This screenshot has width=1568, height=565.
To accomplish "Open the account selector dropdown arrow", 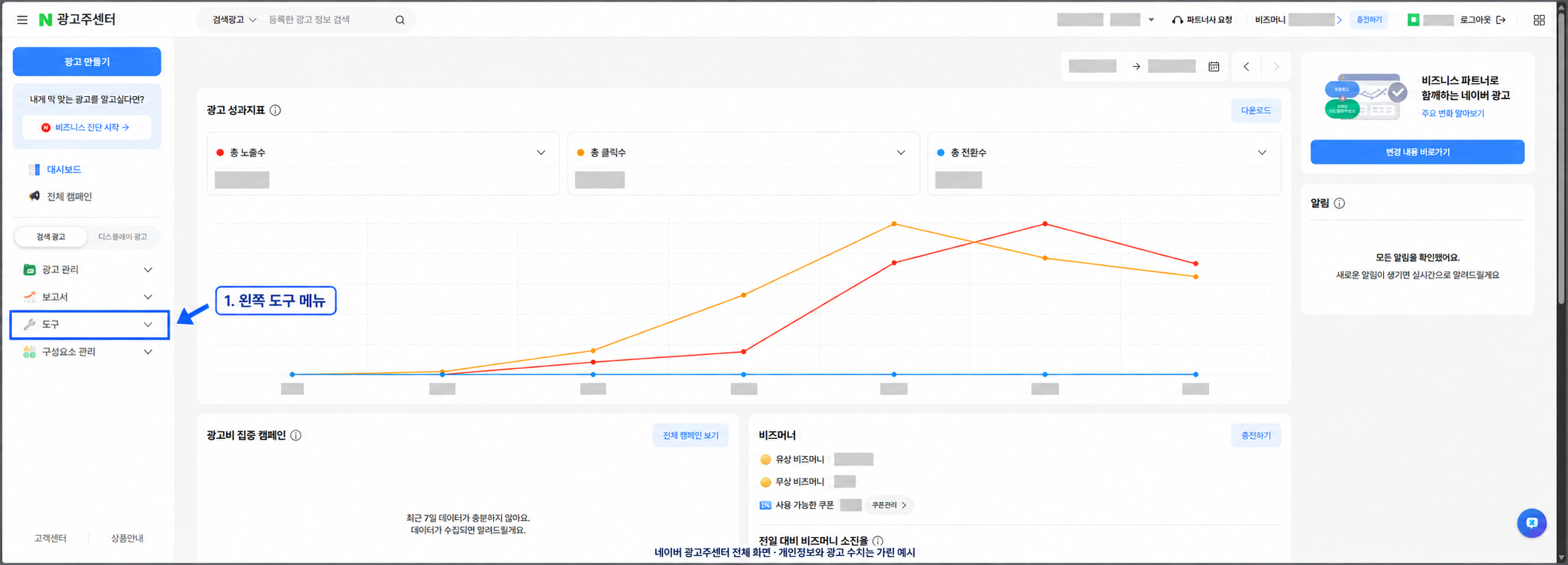I will click(1151, 20).
